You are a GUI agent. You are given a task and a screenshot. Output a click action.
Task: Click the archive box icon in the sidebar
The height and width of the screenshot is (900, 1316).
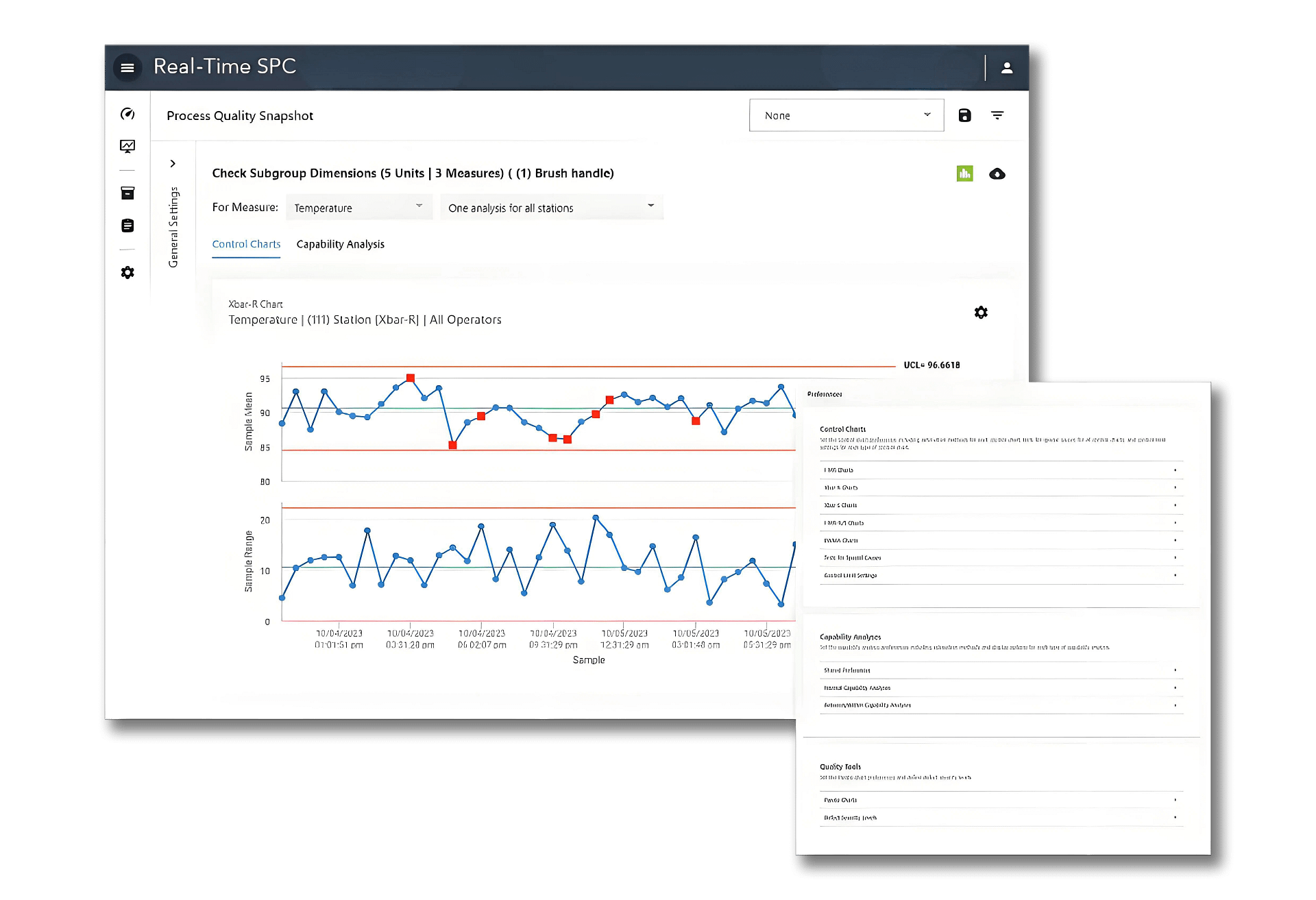[x=127, y=193]
